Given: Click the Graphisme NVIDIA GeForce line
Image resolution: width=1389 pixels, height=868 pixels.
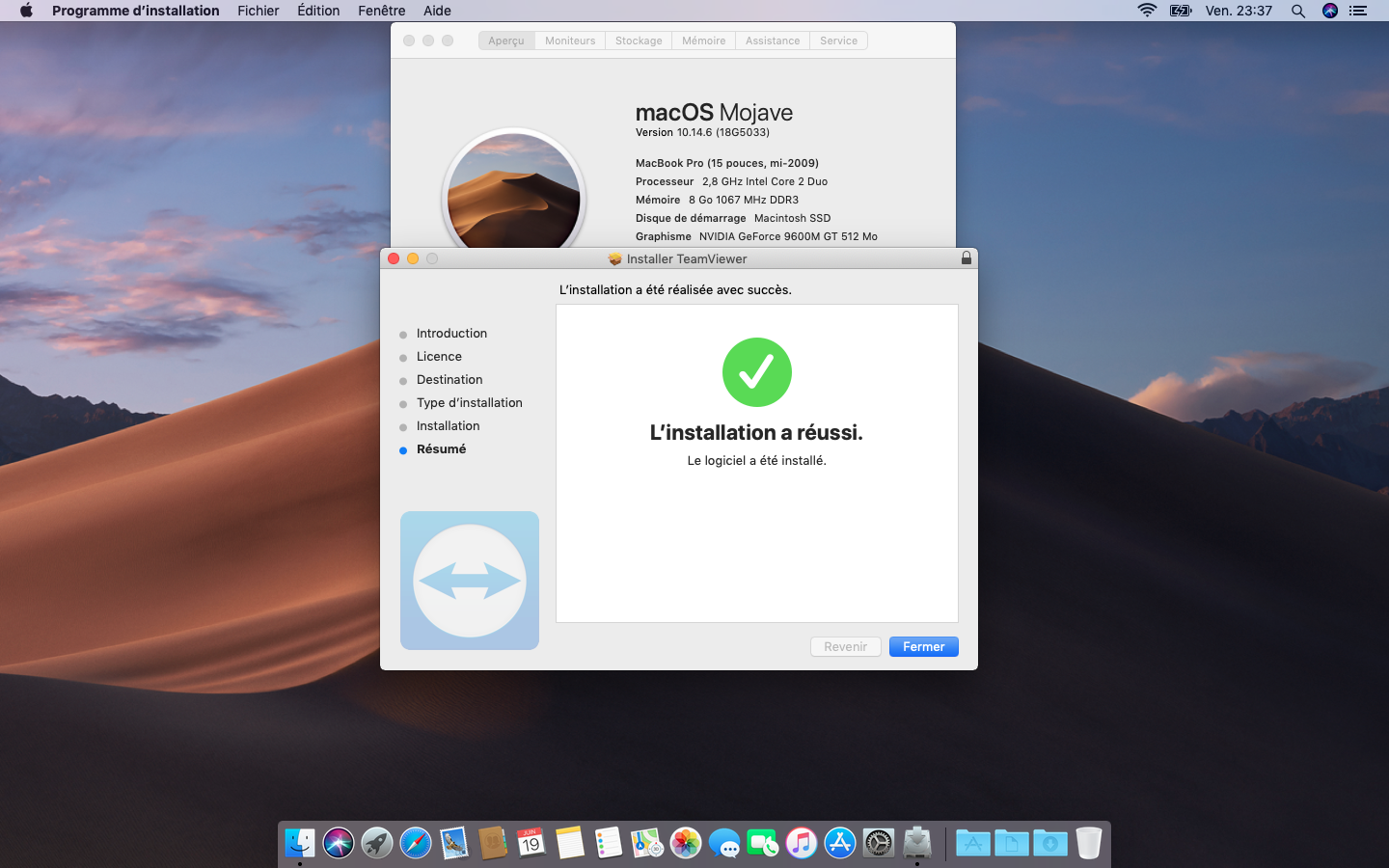Looking at the screenshot, I should coord(756,236).
